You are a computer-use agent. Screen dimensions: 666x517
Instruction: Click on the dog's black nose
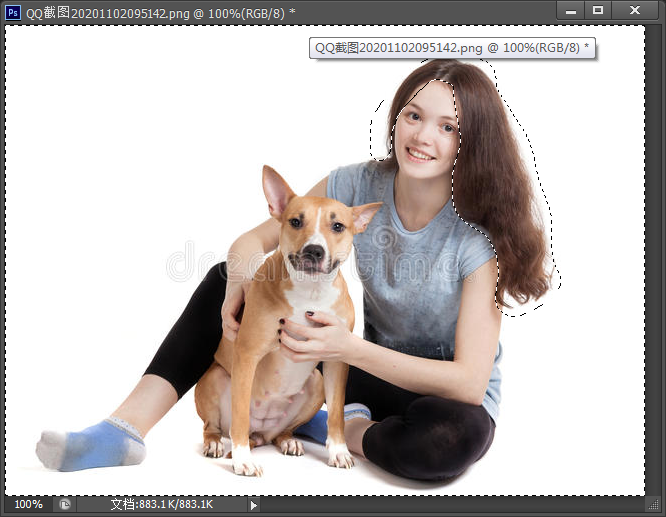312,253
